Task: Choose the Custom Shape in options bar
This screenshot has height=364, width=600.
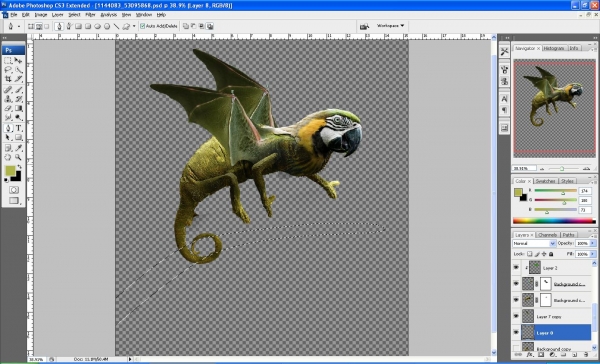Action: pyautogui.click(x=126, y=26)
